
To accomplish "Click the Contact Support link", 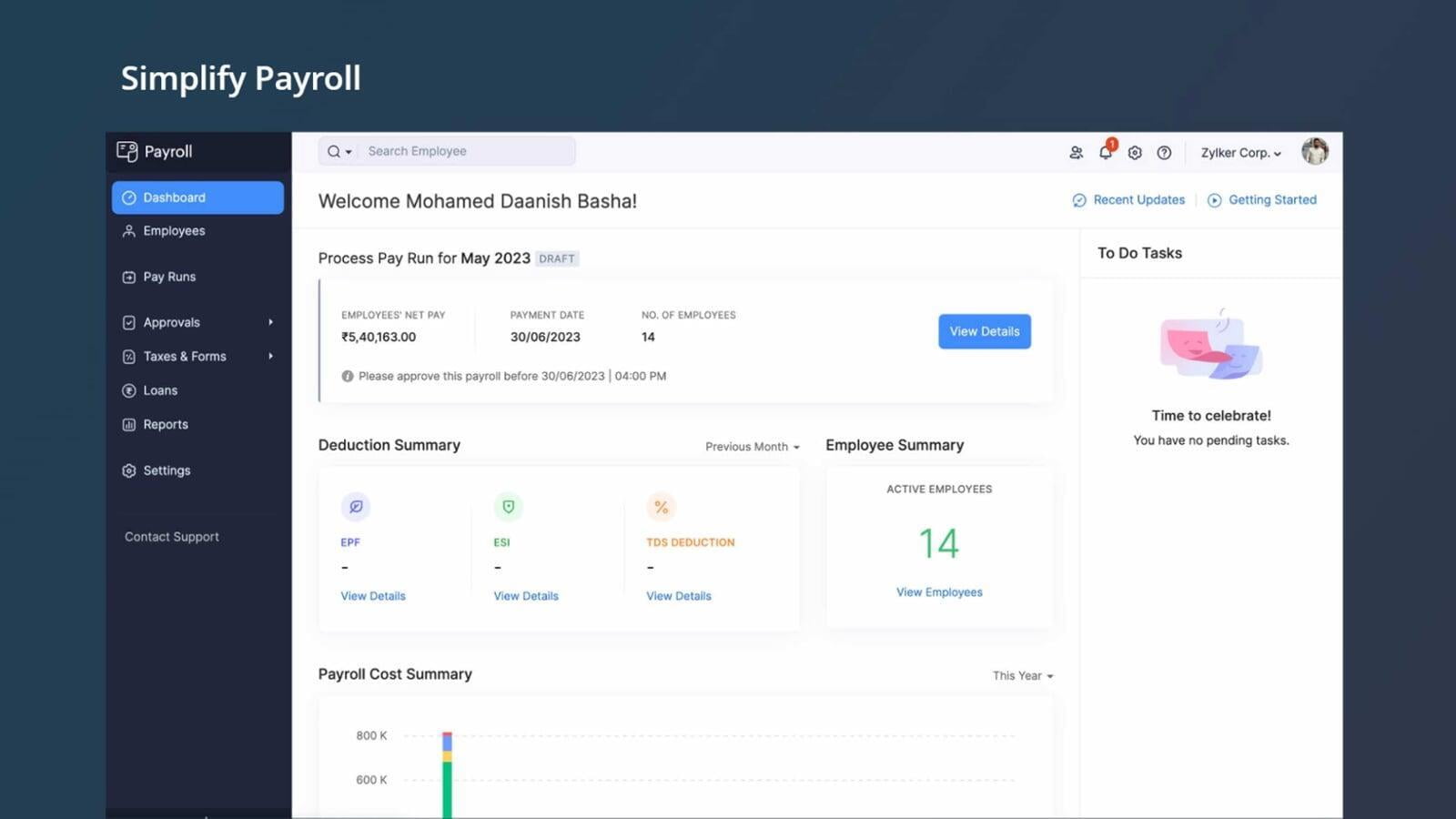I will 172,537.
